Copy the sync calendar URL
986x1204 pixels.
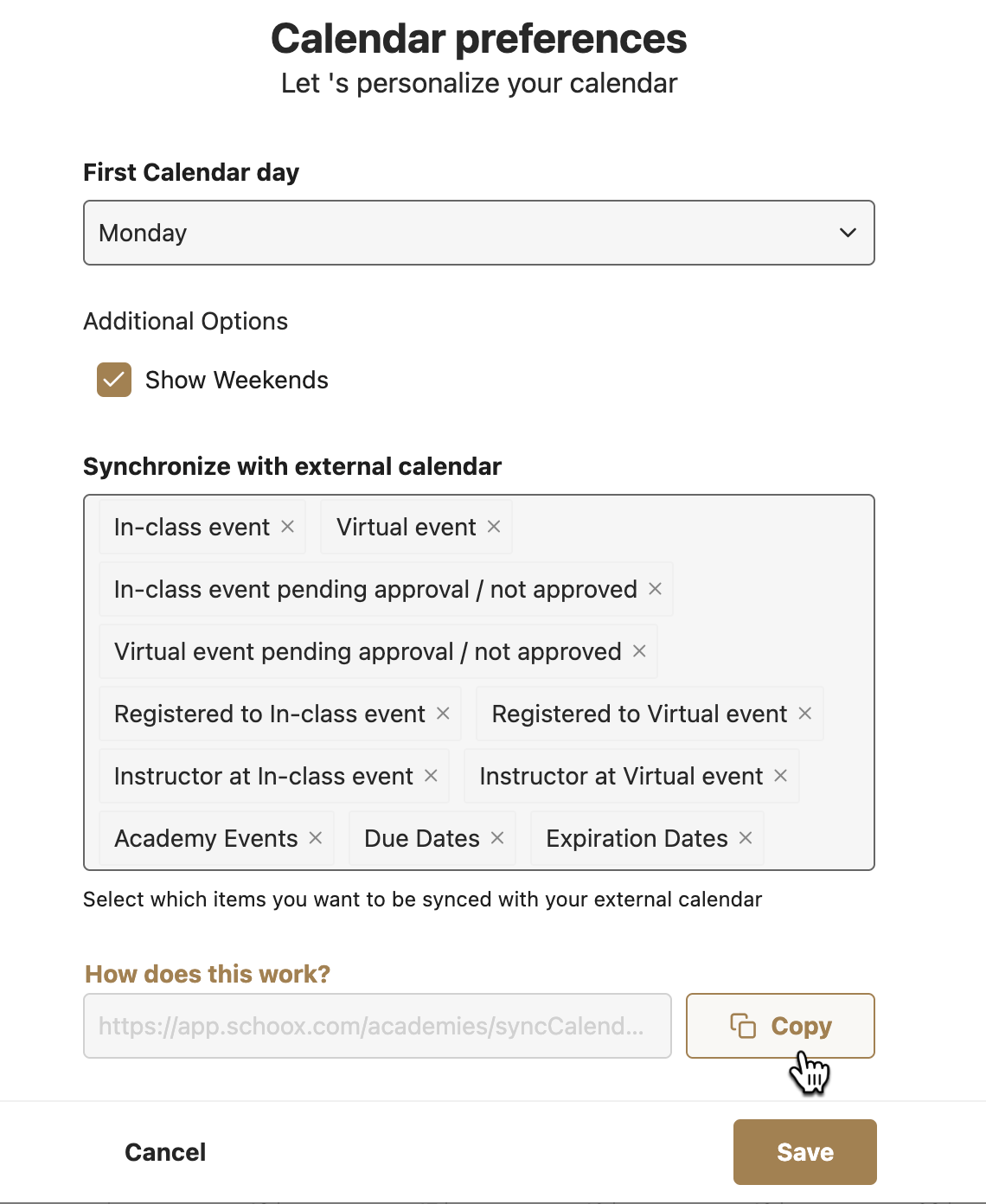780,1026
